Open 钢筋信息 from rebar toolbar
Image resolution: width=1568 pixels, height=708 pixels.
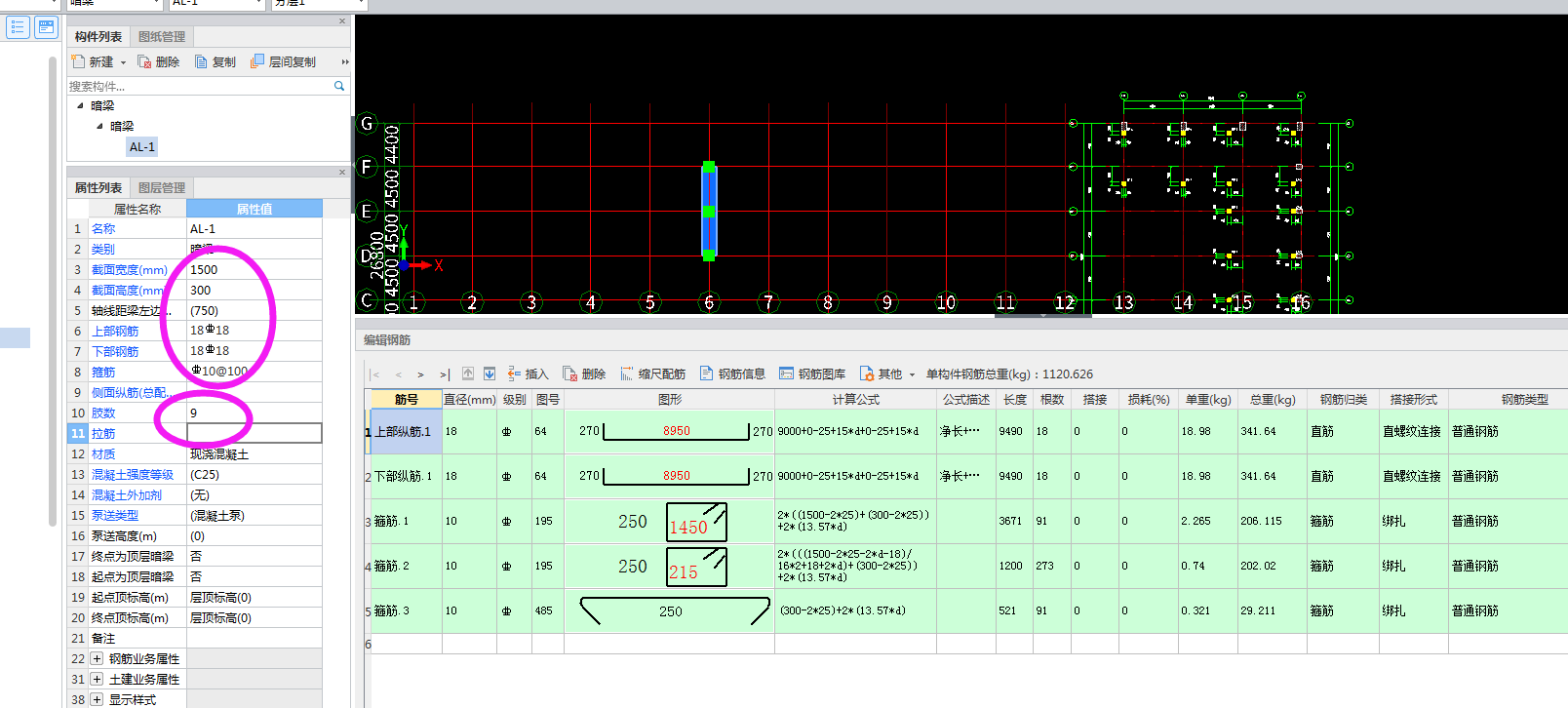(732, 374)
